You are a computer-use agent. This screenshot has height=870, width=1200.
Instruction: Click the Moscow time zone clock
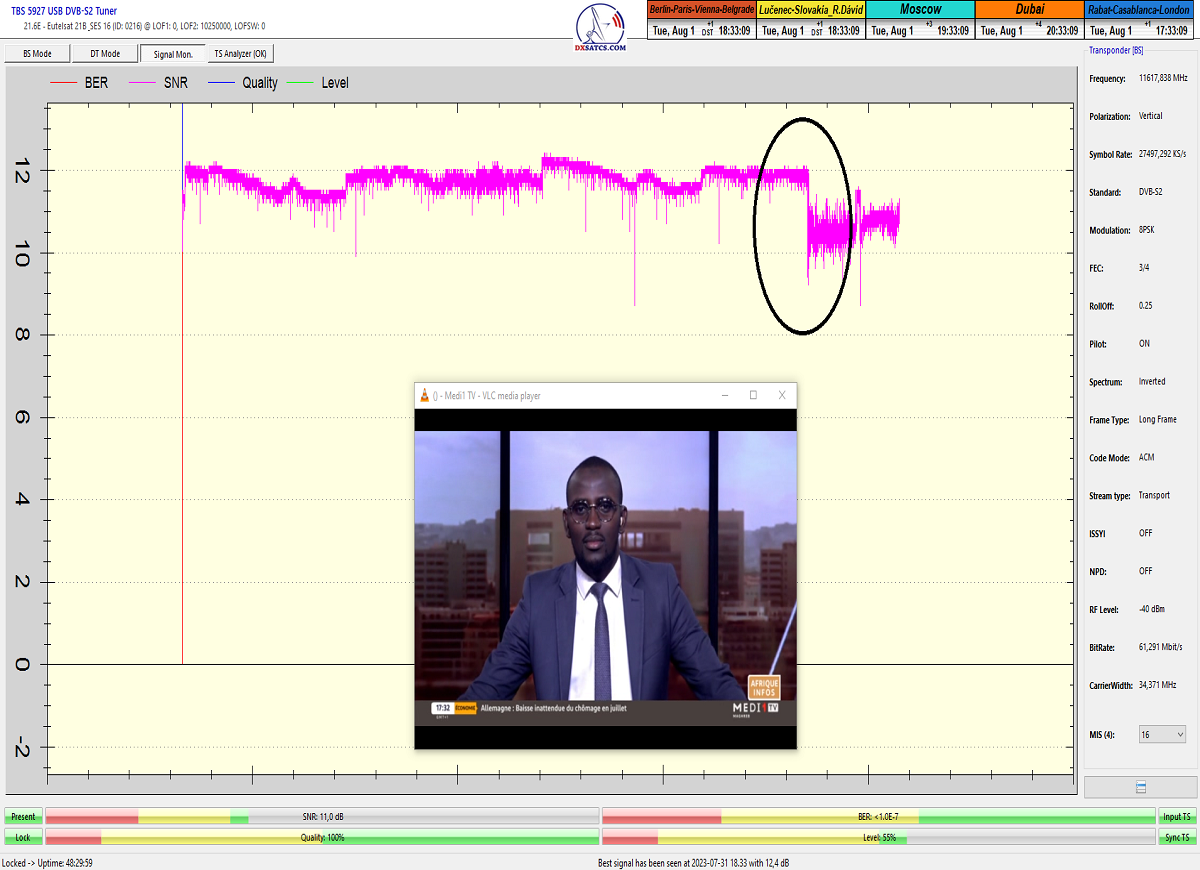920,20
